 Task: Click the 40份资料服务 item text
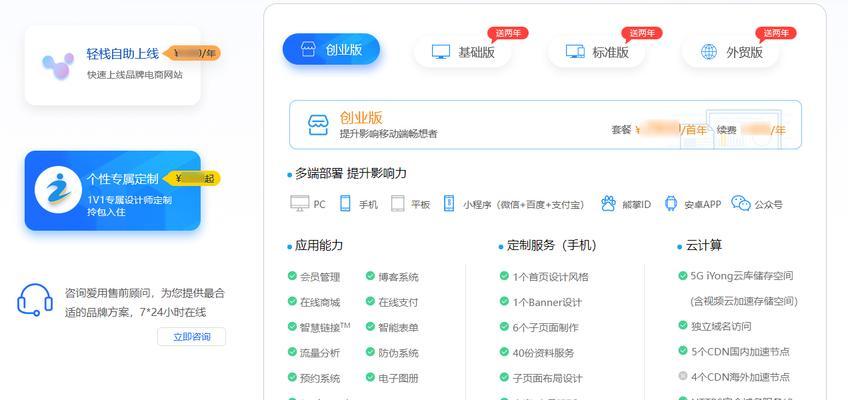tap(544, 353)
